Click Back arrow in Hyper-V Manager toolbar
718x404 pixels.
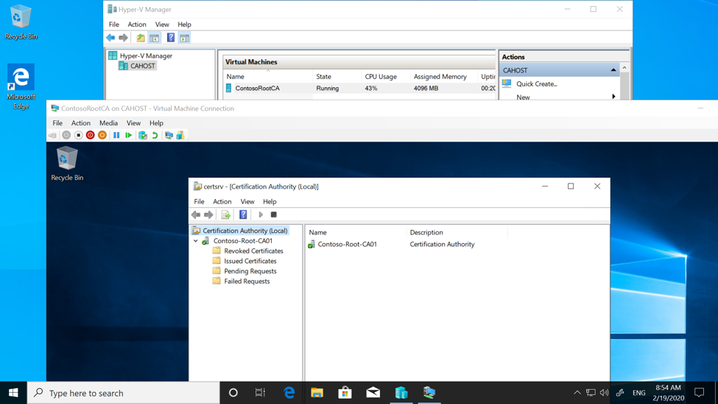111,38
